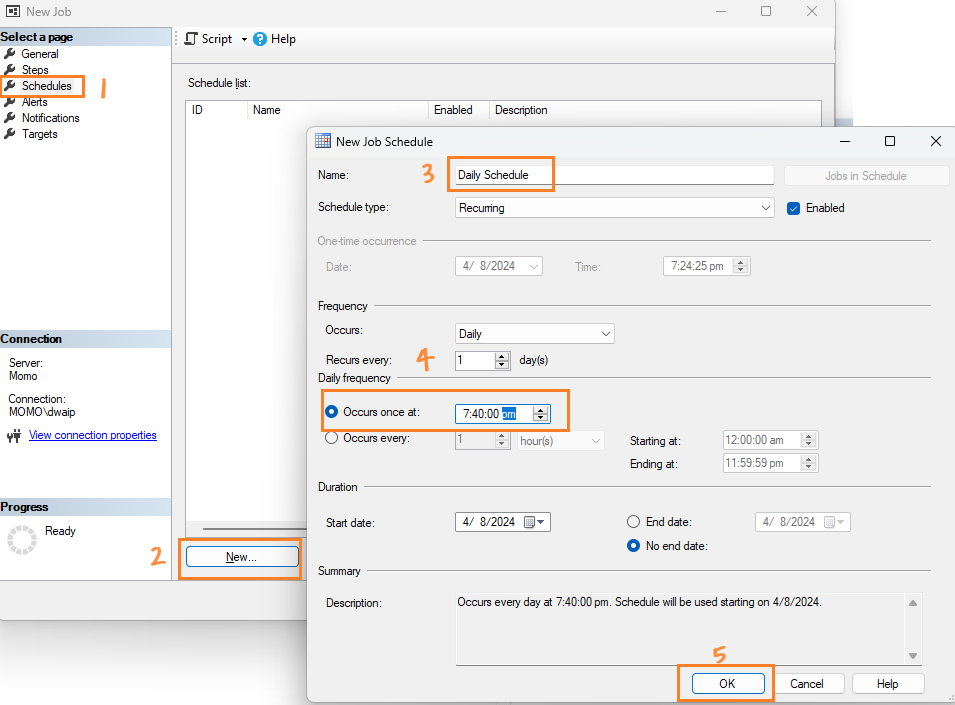The image size is (955, 705).
Task: Click OK in New Job Schedule
Action: [x=728, y=684]
